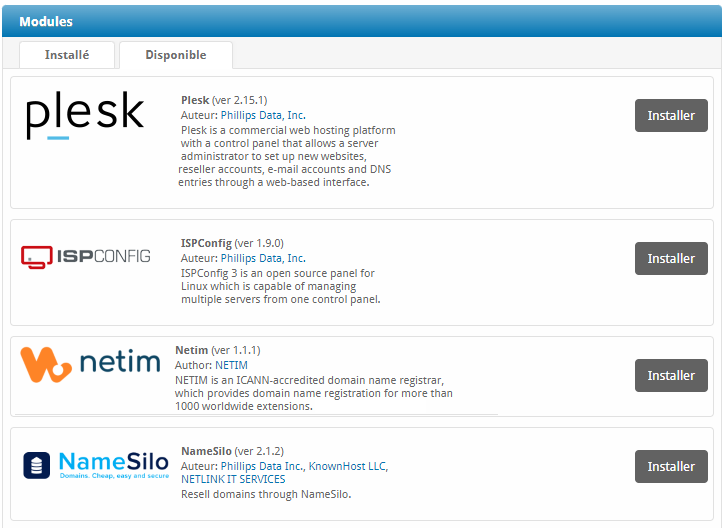
Task: Install the ISPConfig module
Action: click(671, 258)
